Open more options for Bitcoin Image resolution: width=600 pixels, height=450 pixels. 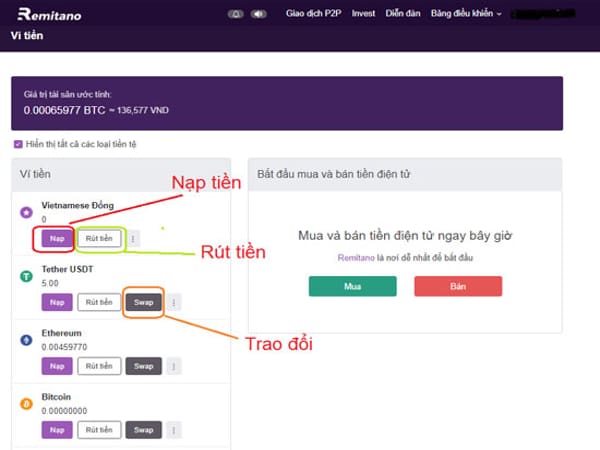(x=174, y=430)
